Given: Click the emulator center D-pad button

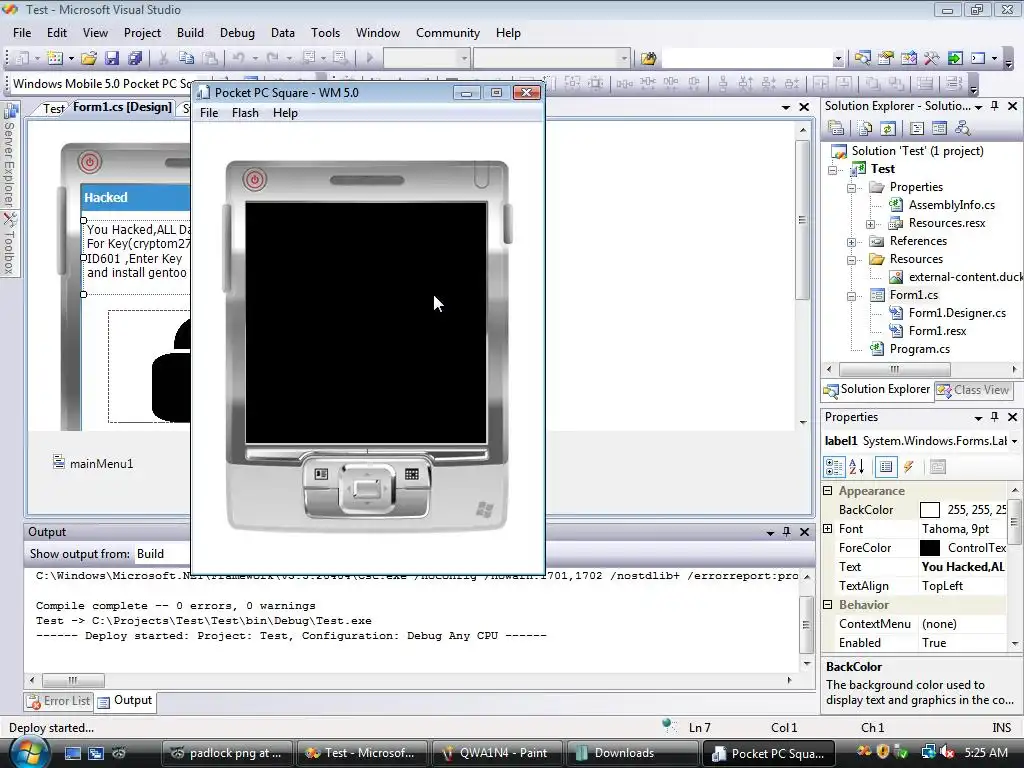Looking at the screenshot, I should point(366,488).
